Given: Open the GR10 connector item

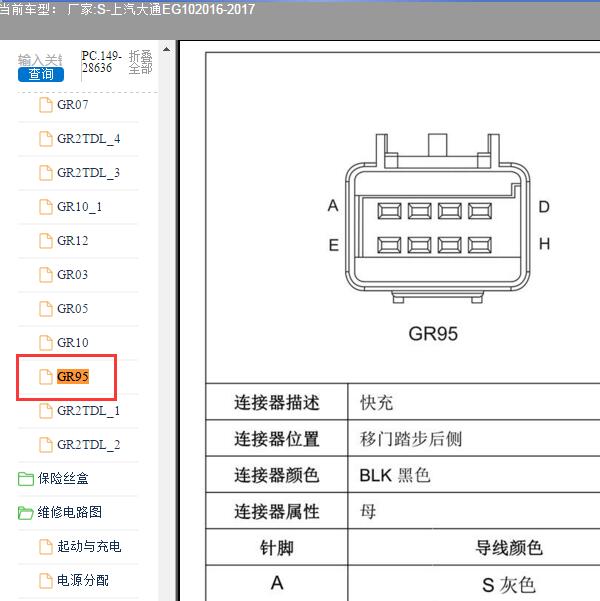Looking at the screenshot, I should click(73, 342).
